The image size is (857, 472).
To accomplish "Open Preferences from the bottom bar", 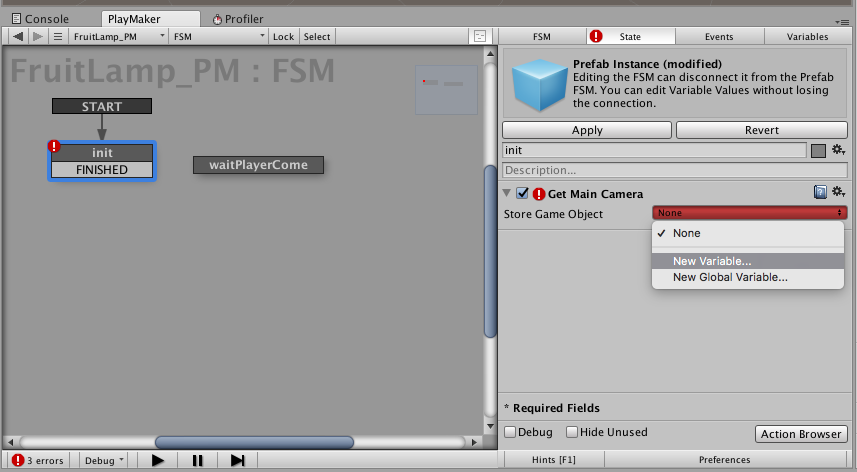I will point(725,460).
